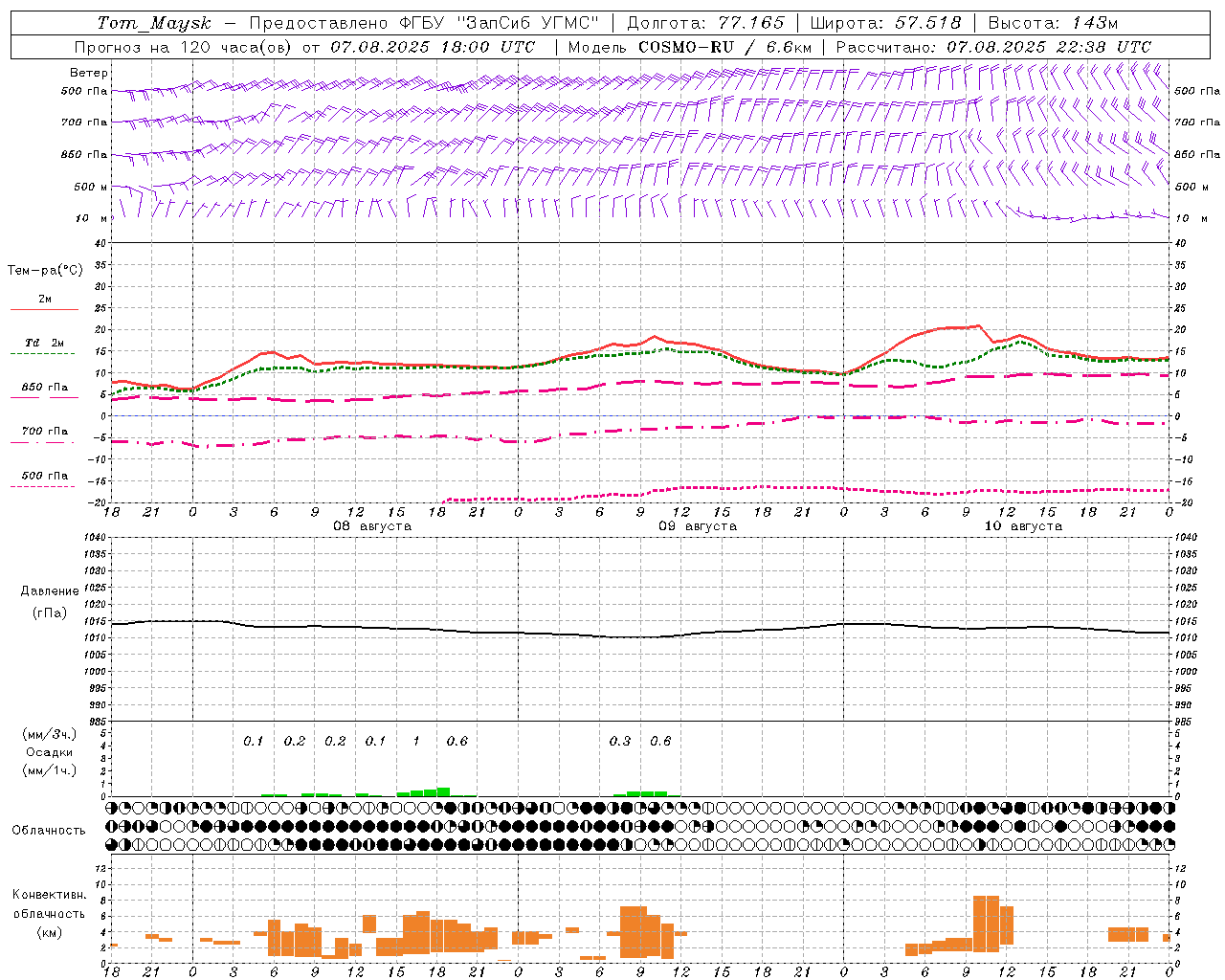The image size is (1225, 980).
Task: Click the Облачность cloudiness label
Action: click(x=49, y=831)
